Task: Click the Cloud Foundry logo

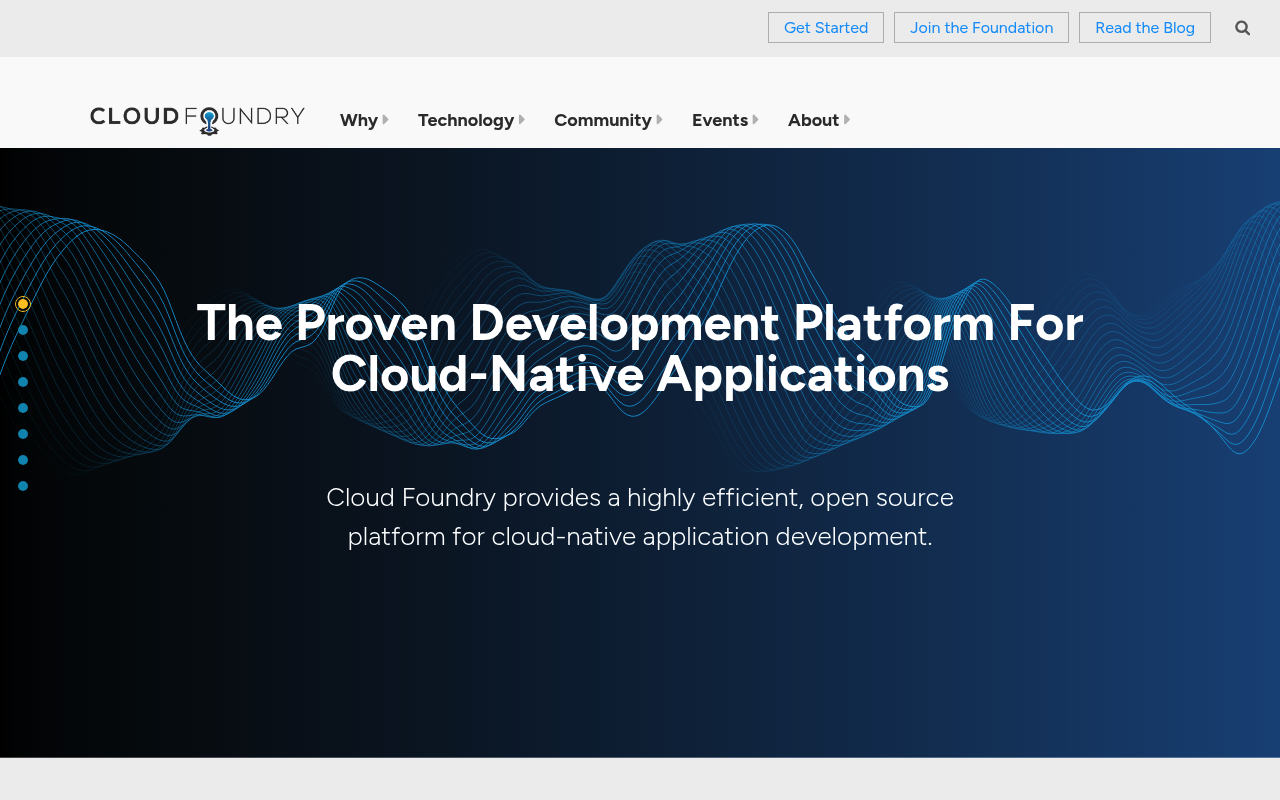Action: pos(197,119)
